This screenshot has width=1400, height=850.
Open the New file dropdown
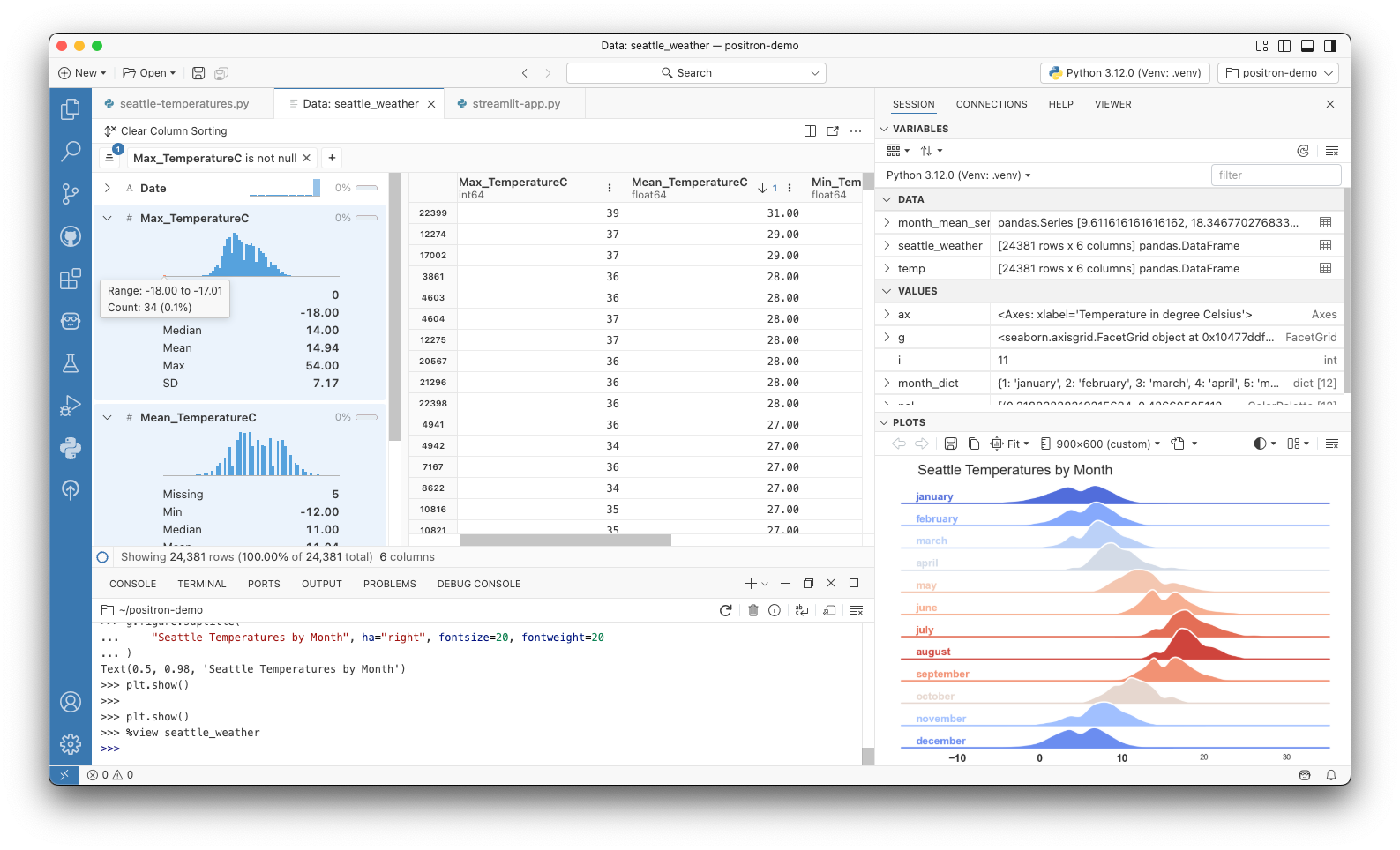82,73
